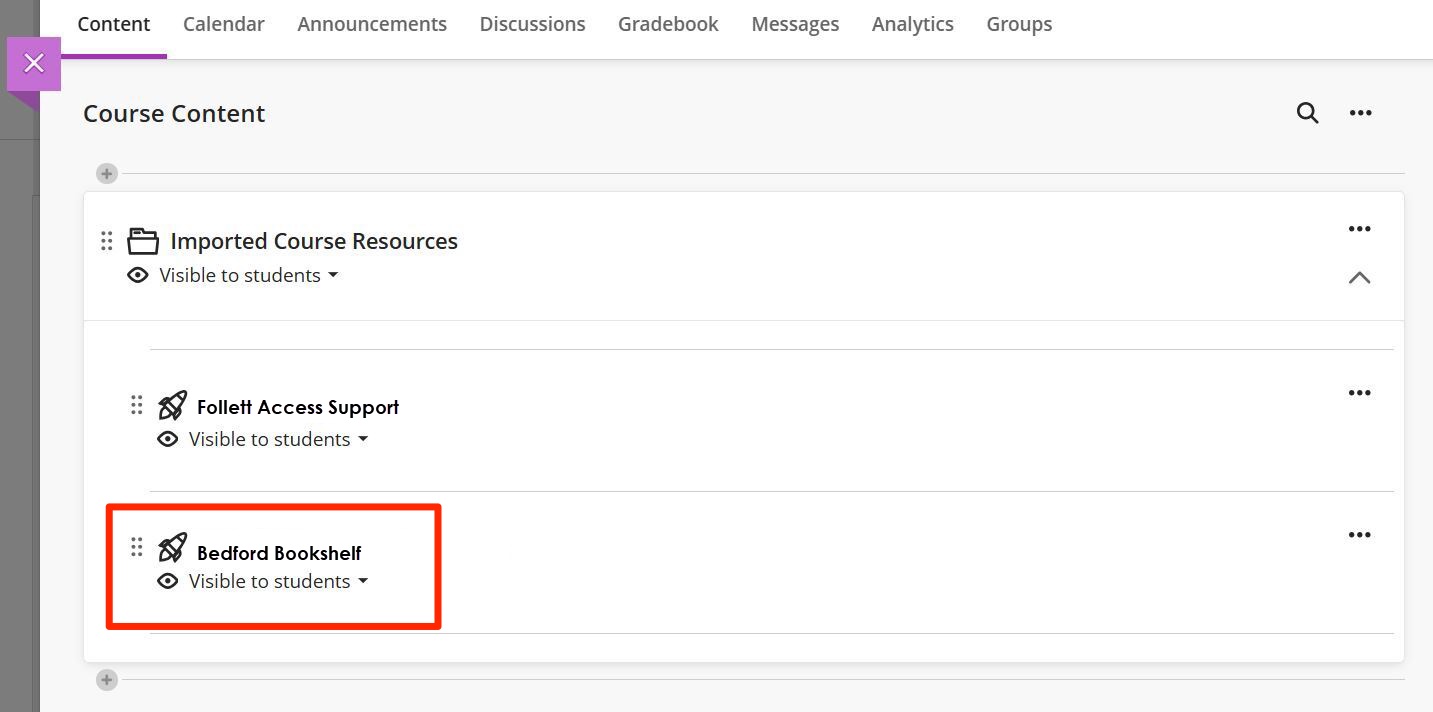The height and width of the screenshot is (712, 1433).
Task: Collapse the Imported Course Resources folder chevron
Action: [x=1359, y=278]
